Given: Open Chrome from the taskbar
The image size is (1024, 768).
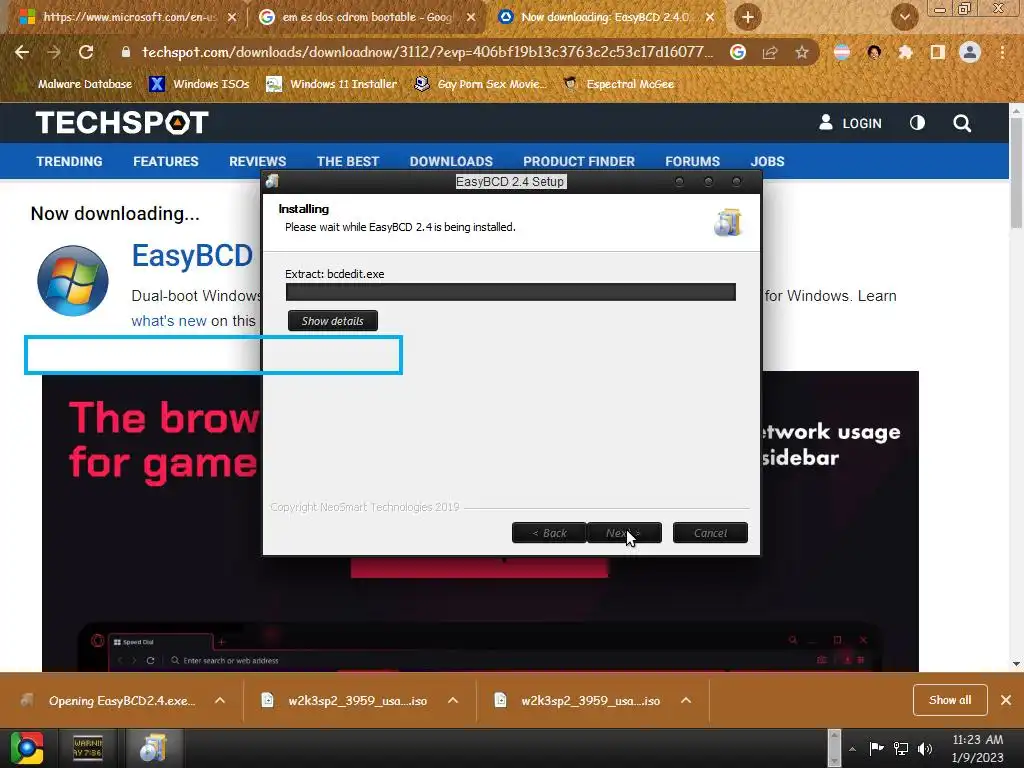Looking at the screenshot, I should tap(27, 748).
